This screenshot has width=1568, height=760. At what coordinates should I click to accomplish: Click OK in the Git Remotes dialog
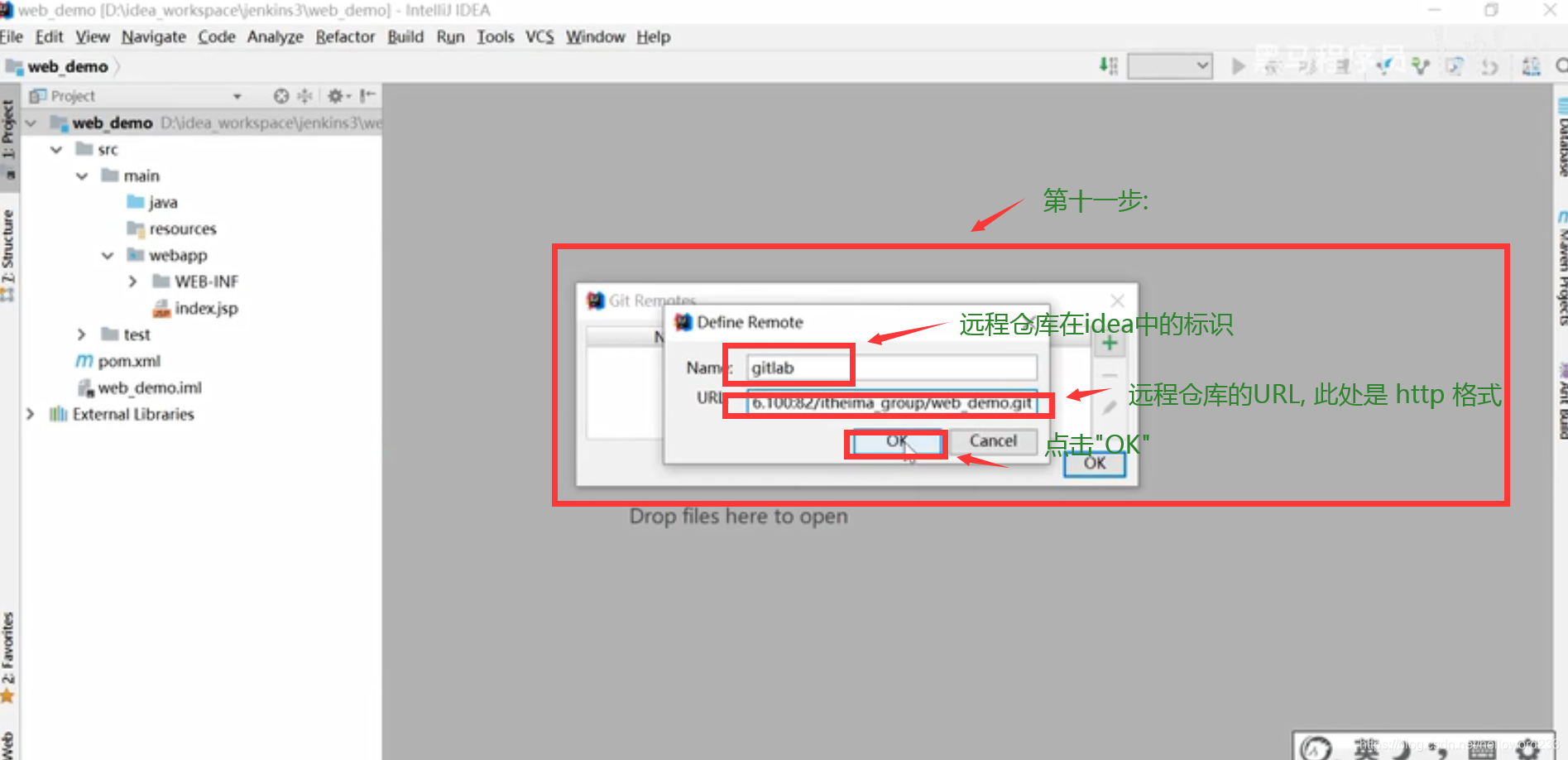click(x=1095, y=464)
